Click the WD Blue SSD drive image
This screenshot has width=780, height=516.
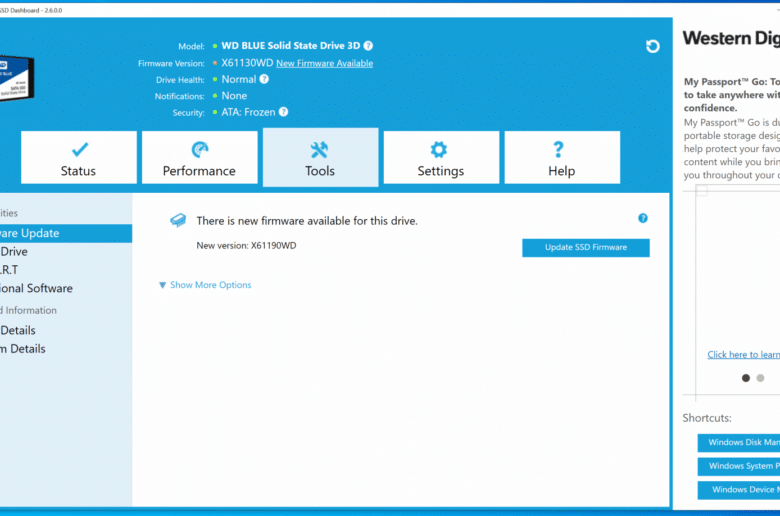[x=16, y=79]
